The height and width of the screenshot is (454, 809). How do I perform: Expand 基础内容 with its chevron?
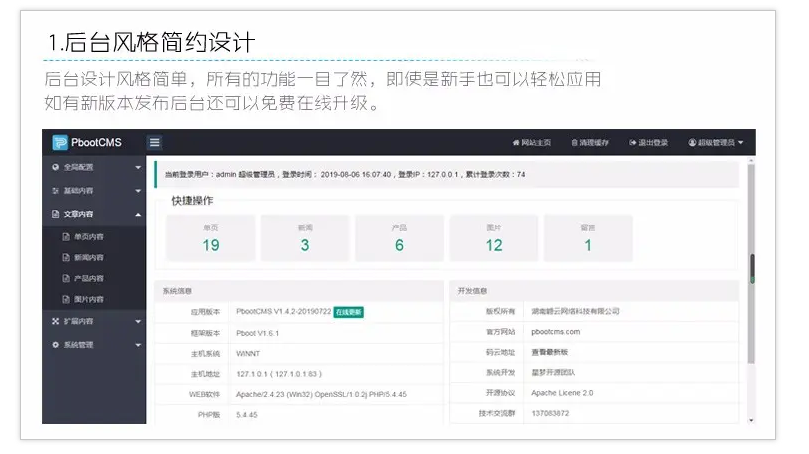pyautogui.click(x=138, y=191)
